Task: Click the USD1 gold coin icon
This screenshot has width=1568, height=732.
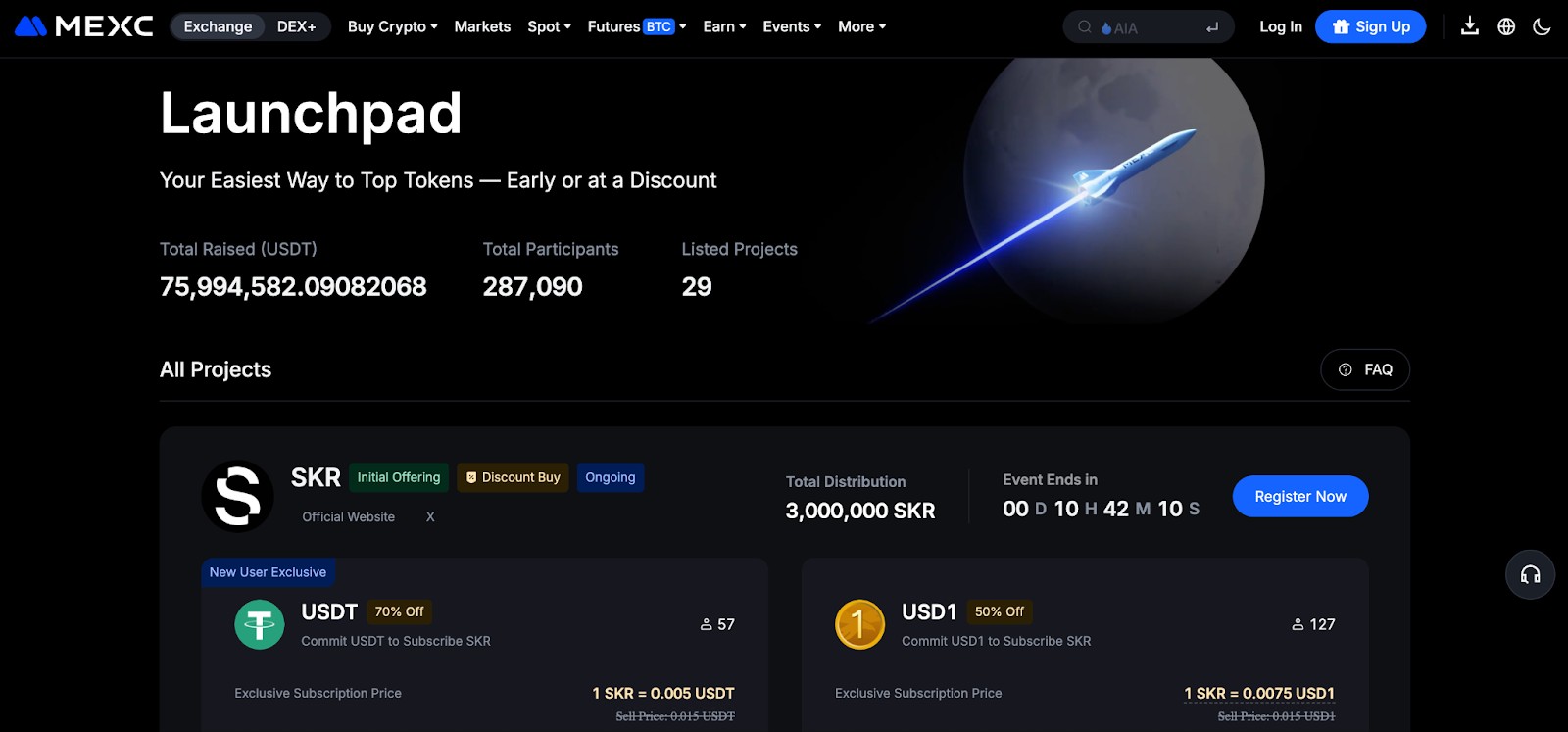Action: (859, 624)
